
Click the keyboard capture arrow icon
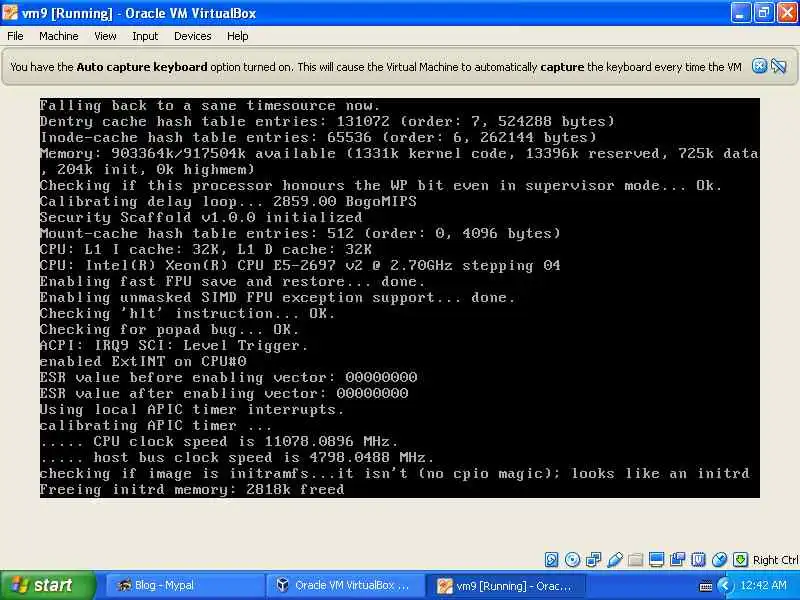tap(740, 560)
